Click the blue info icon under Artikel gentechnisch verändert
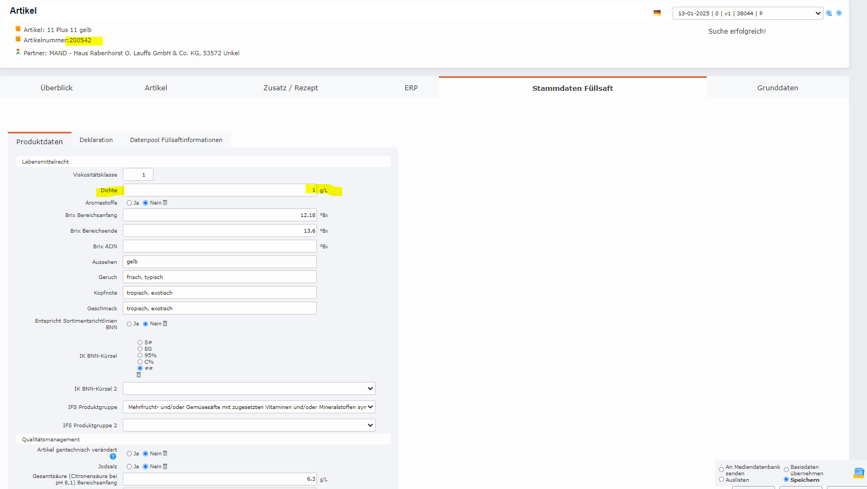This screenshot has width=867, height=489. (113, 457)
